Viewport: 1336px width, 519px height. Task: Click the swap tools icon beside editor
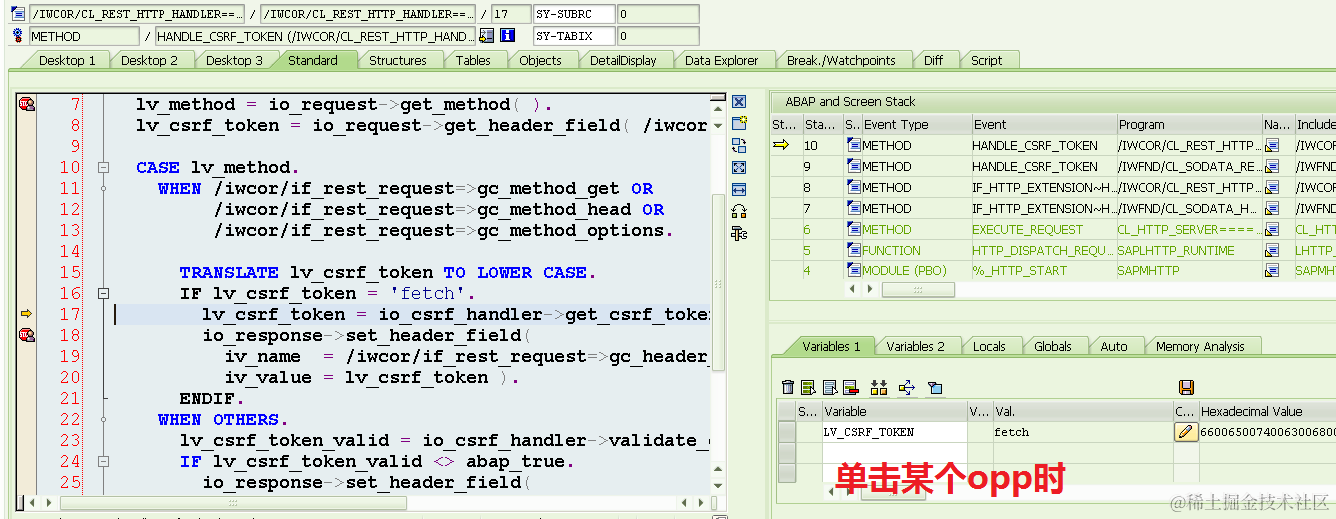coord(739,211)
